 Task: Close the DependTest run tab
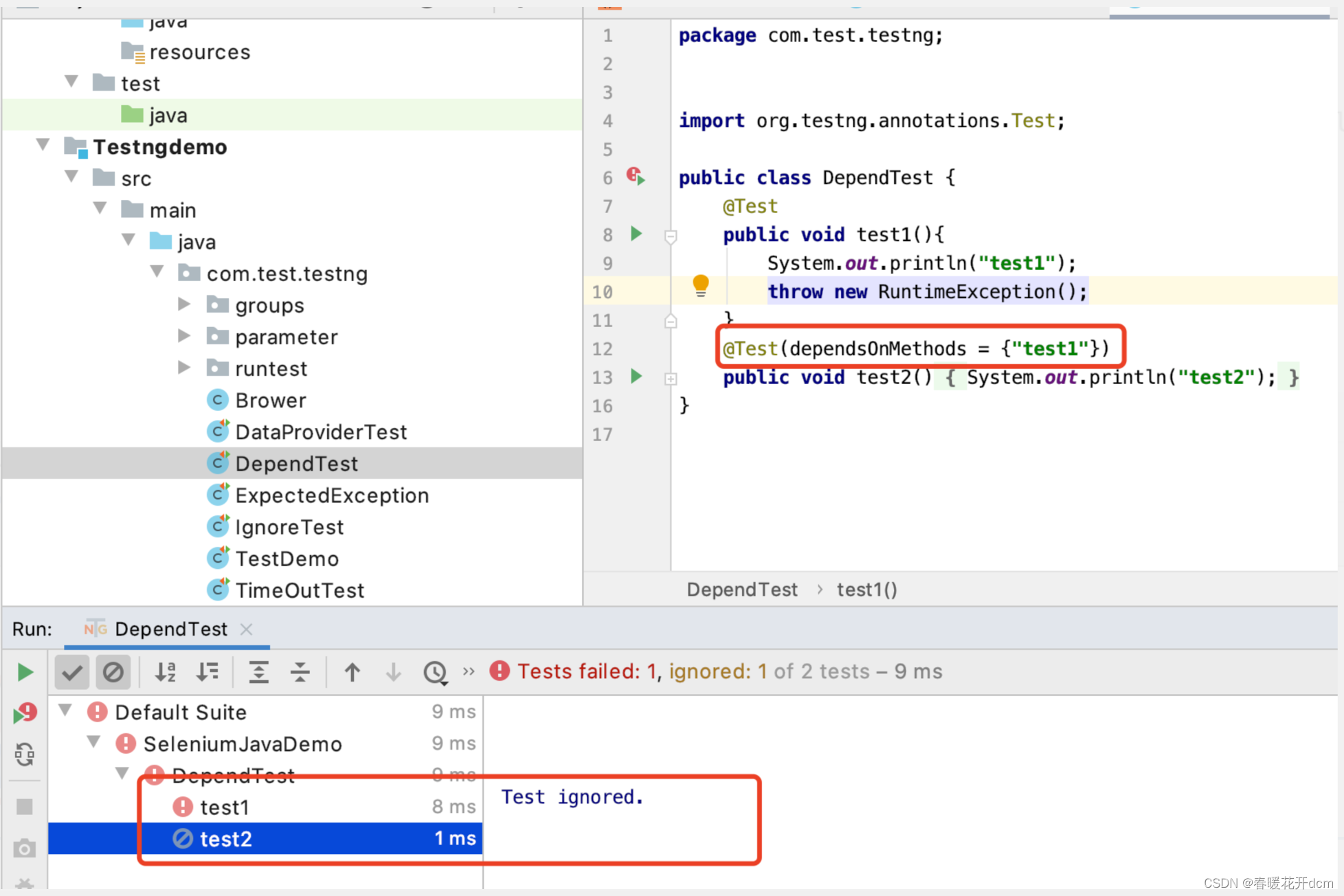(x=247, y=629)
